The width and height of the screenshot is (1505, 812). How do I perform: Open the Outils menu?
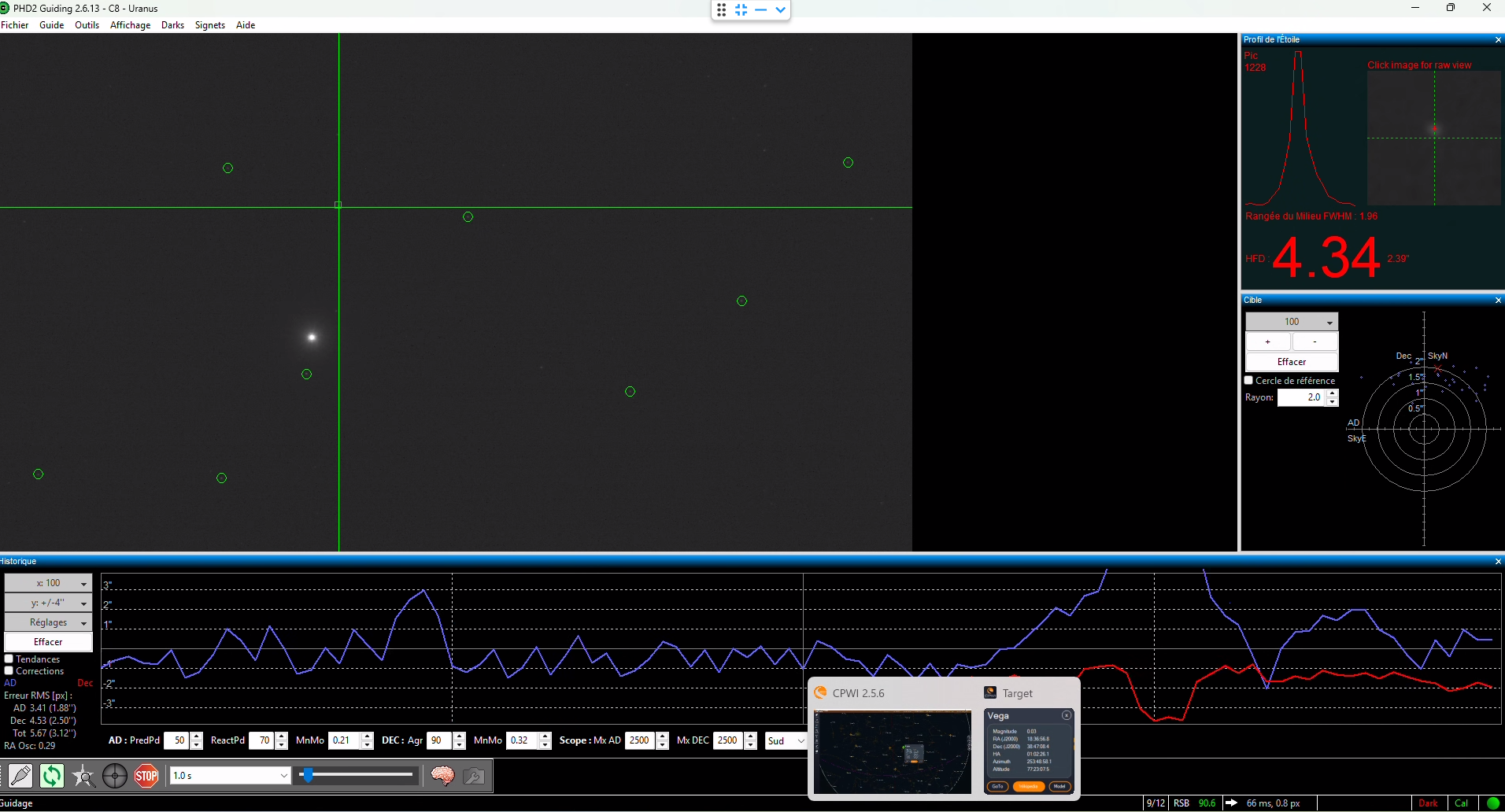(x=87, y=25)
